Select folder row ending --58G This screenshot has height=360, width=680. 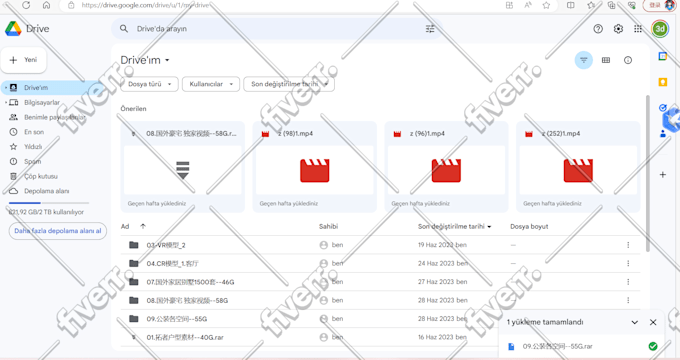click(x=380, y=300)
